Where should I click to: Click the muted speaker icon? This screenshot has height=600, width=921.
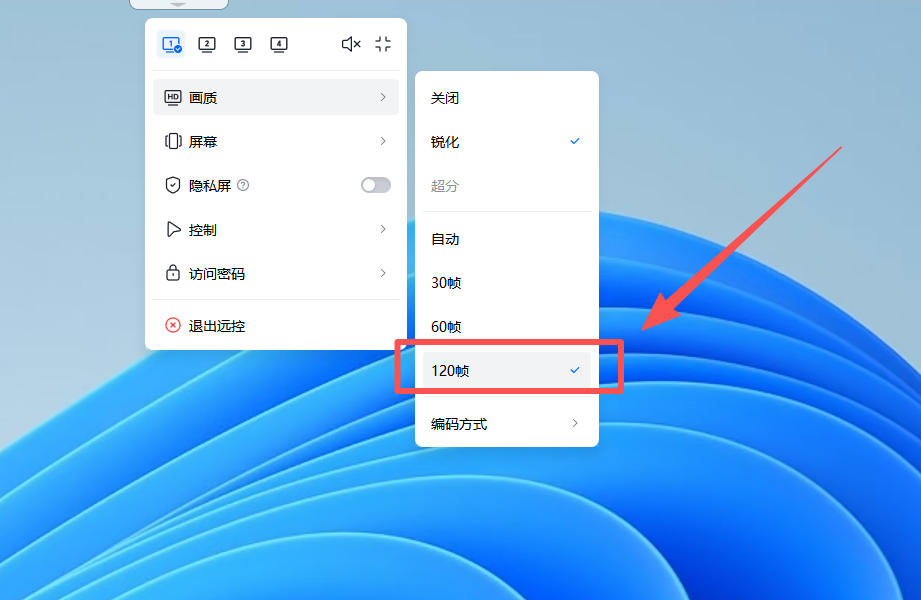(350, 44)
